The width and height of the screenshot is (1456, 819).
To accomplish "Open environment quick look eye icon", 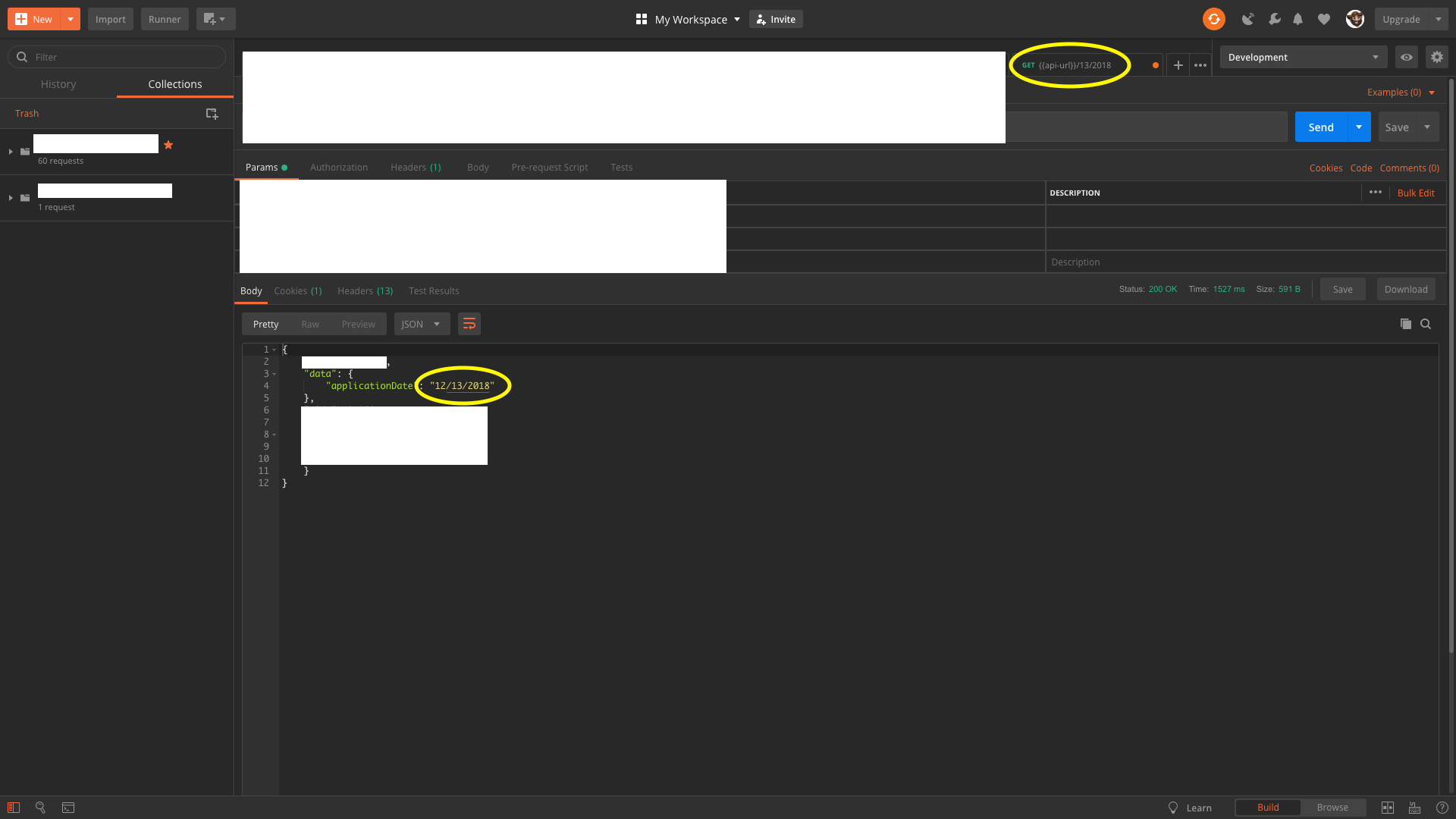I will (x=1407, y=57).
